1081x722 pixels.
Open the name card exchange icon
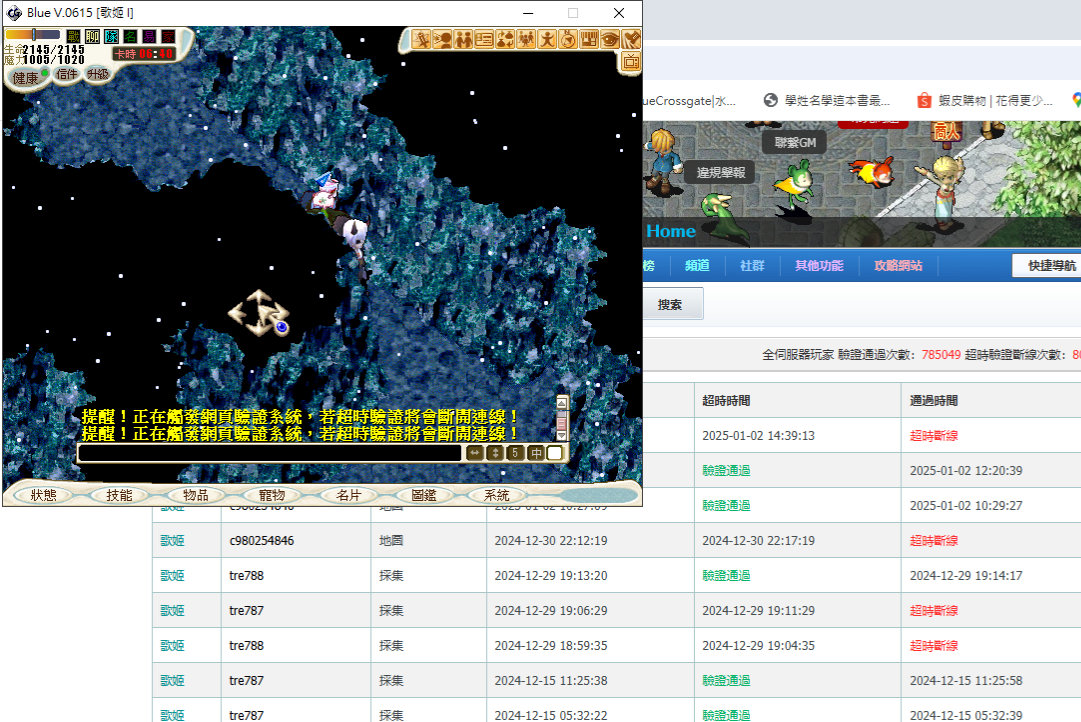[484, 40]
